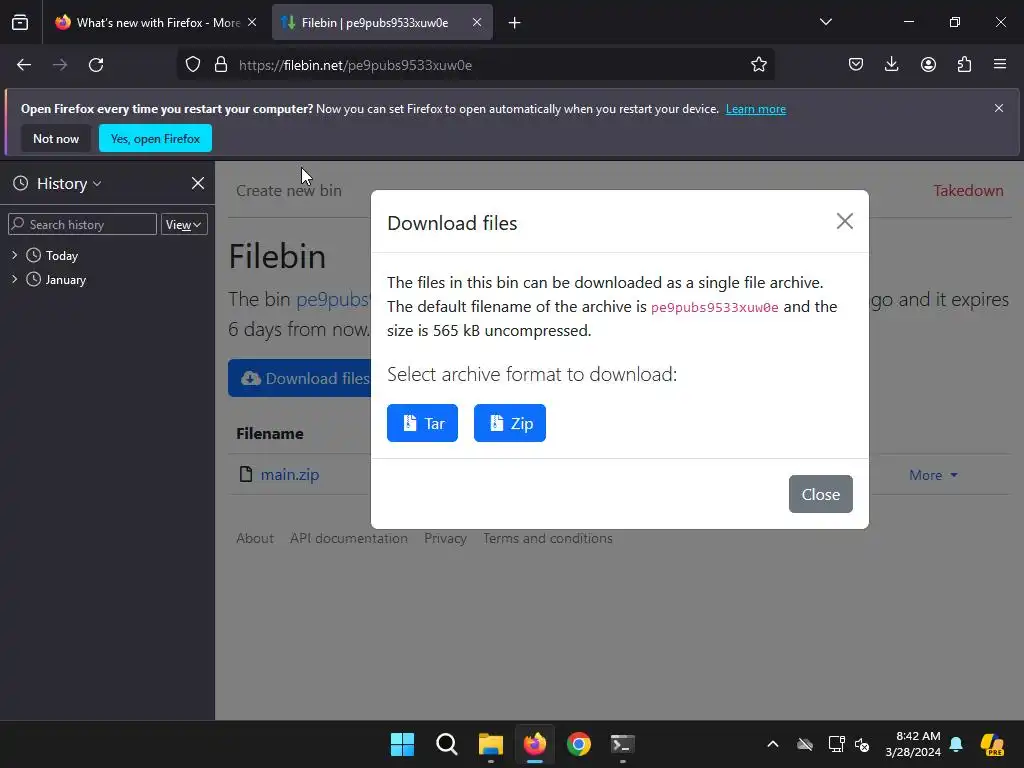Bookmark this page with the star icon
The height and width of the screenshot is (768, 1024).
pyautogui.click(x=758, y=65)
